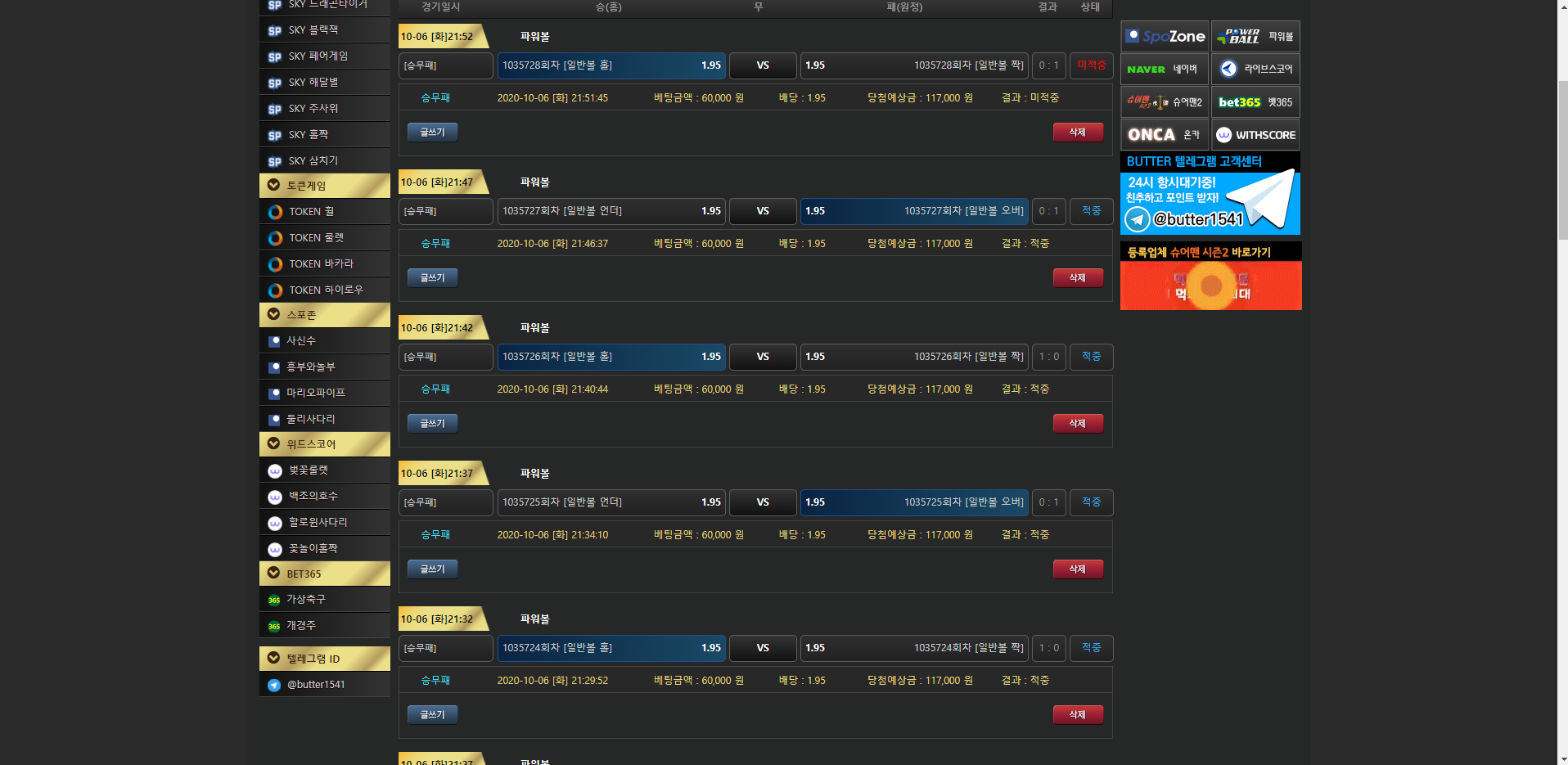
Task: Click the page vertical scrollbar
Action: [x=1562, y=327]
